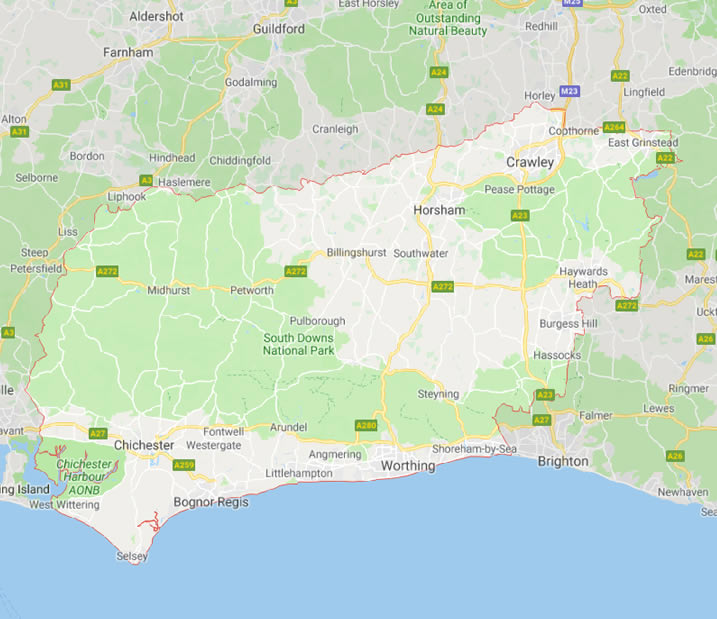Click the Bognor Regis town label

pos(211,502)
